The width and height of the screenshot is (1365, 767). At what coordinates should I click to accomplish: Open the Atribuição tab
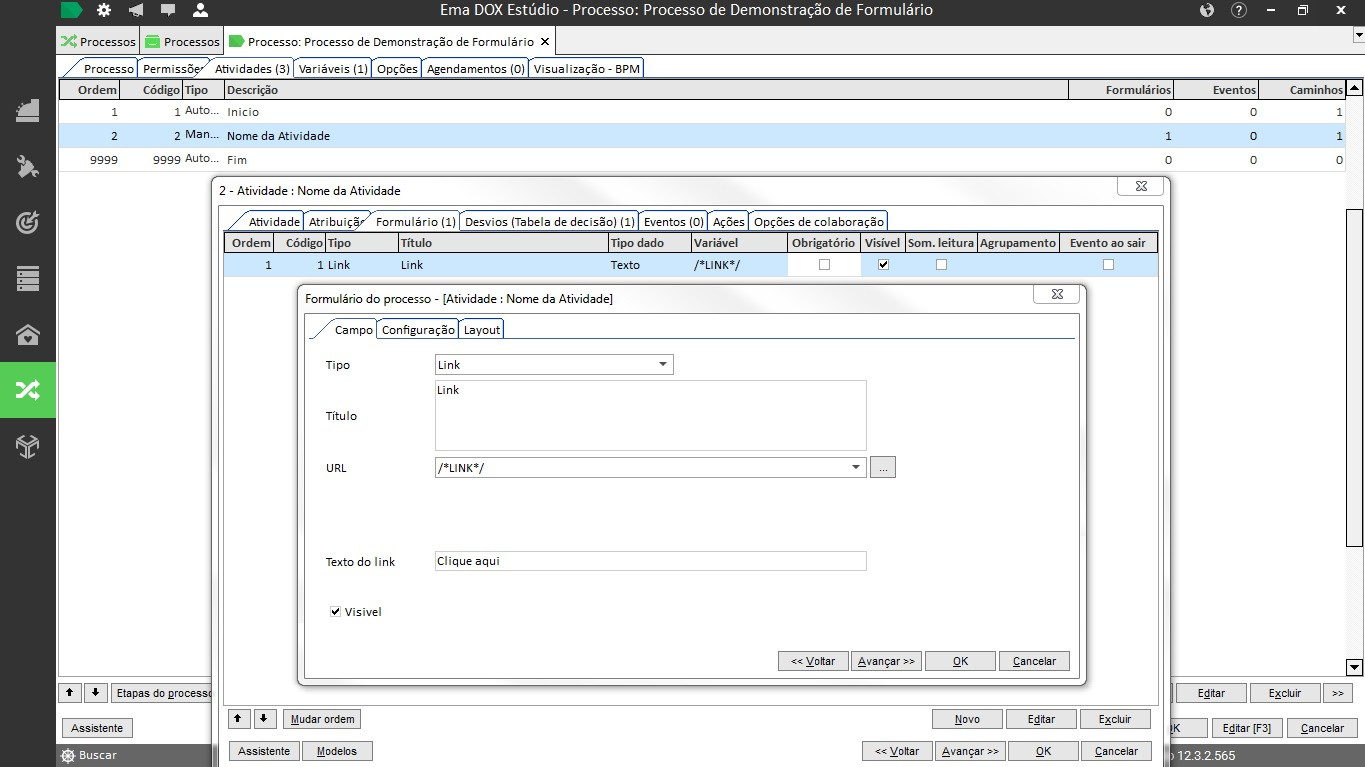click(335, 221)
